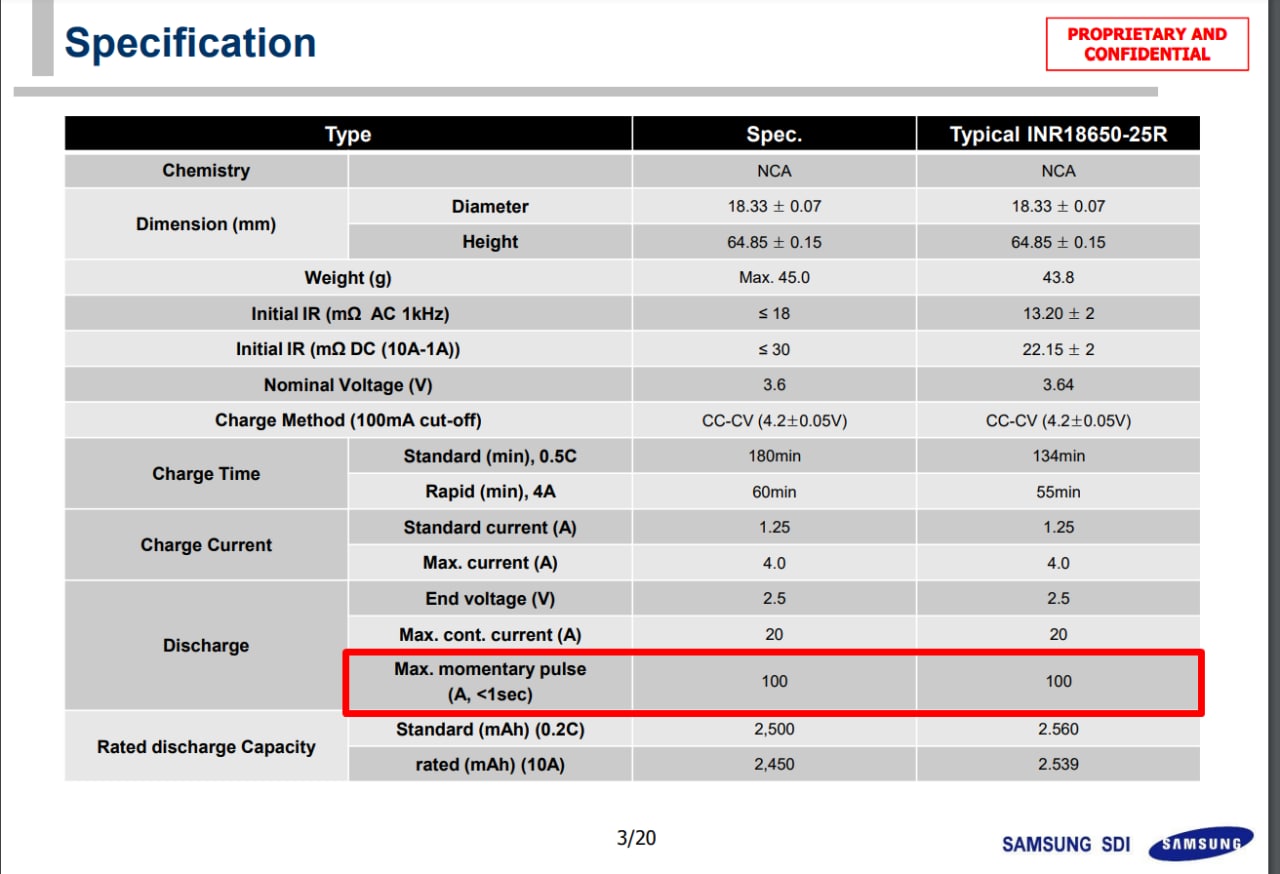Click the Max. current (A) label
1280x874 pixels.
click(x=490, y=563)
